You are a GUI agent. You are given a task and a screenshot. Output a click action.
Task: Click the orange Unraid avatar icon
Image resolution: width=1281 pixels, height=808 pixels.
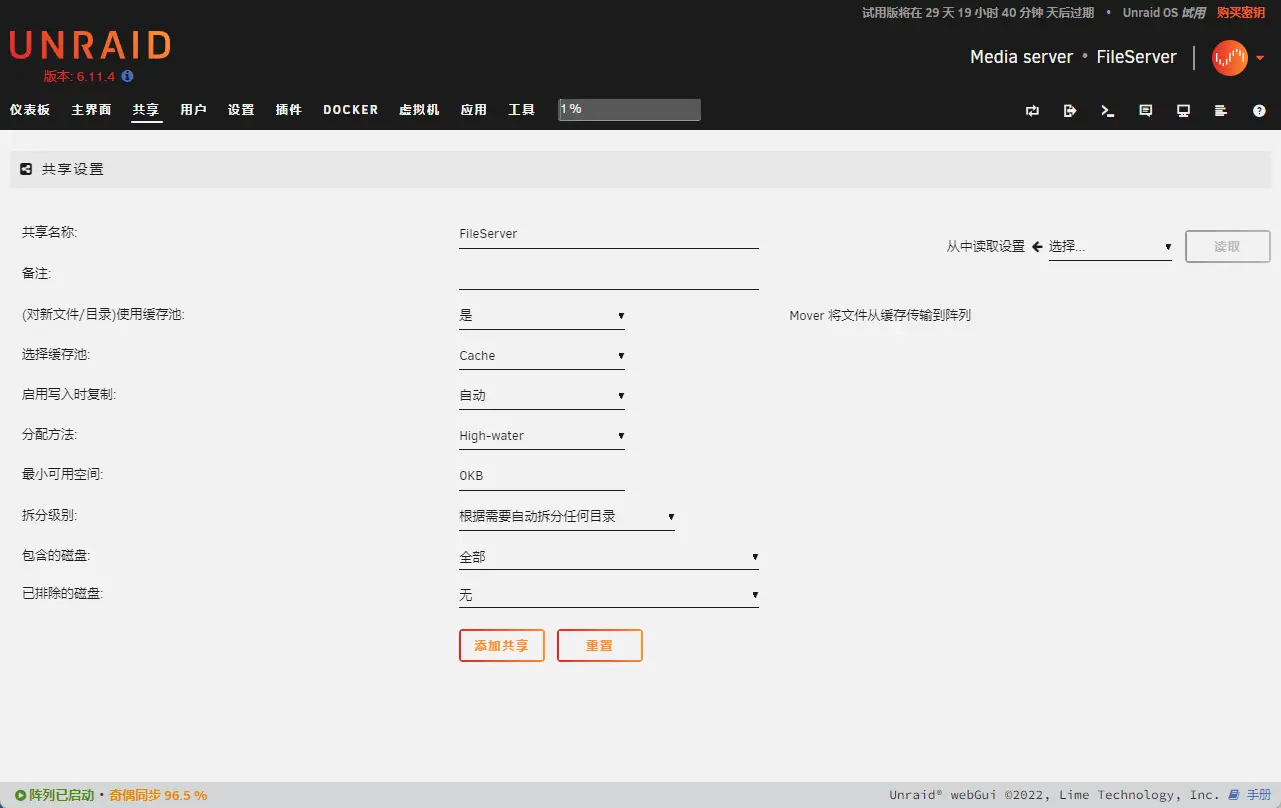(1229, 58)
